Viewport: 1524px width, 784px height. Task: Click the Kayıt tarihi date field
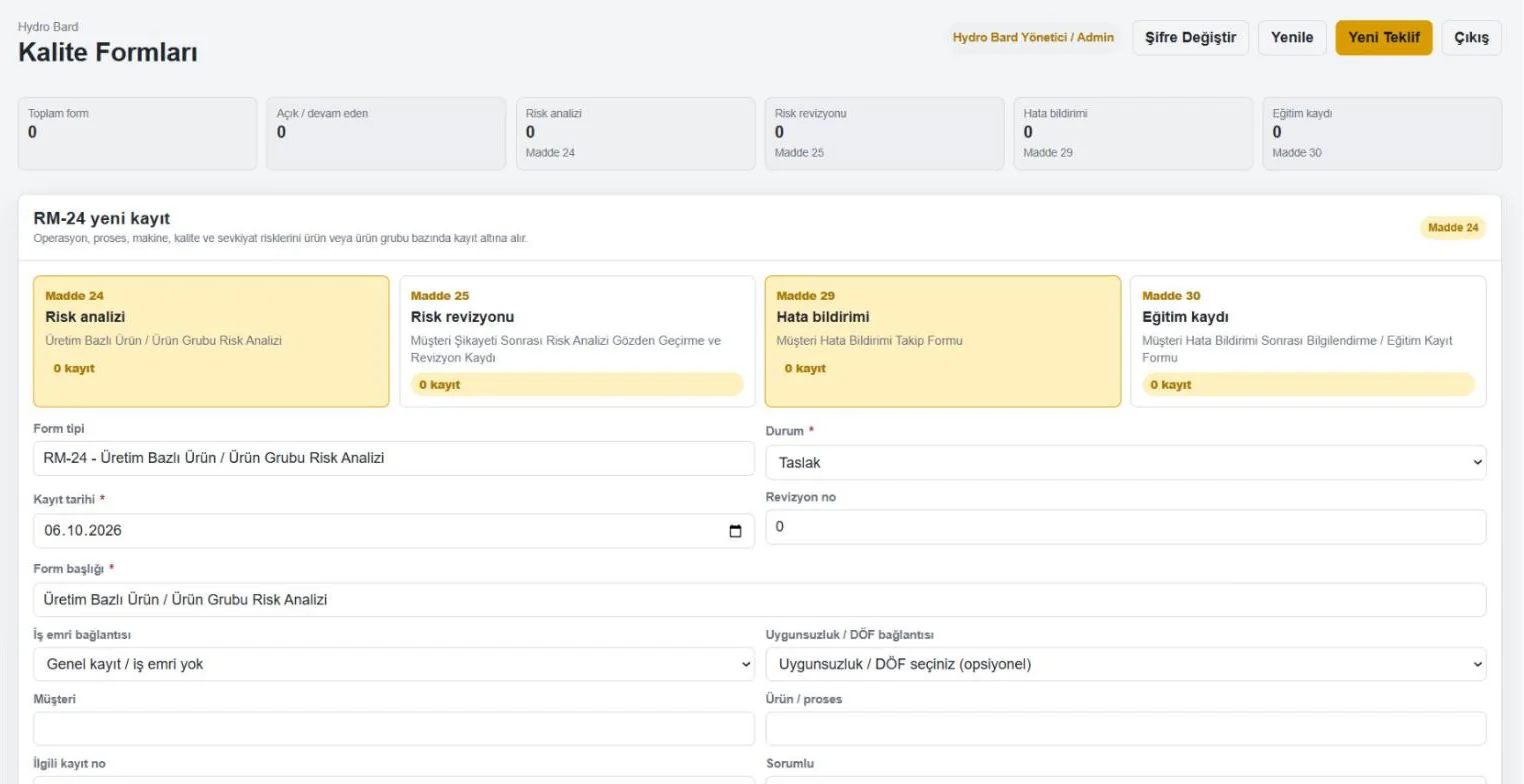pyautogui.click(x=394, y=531)
